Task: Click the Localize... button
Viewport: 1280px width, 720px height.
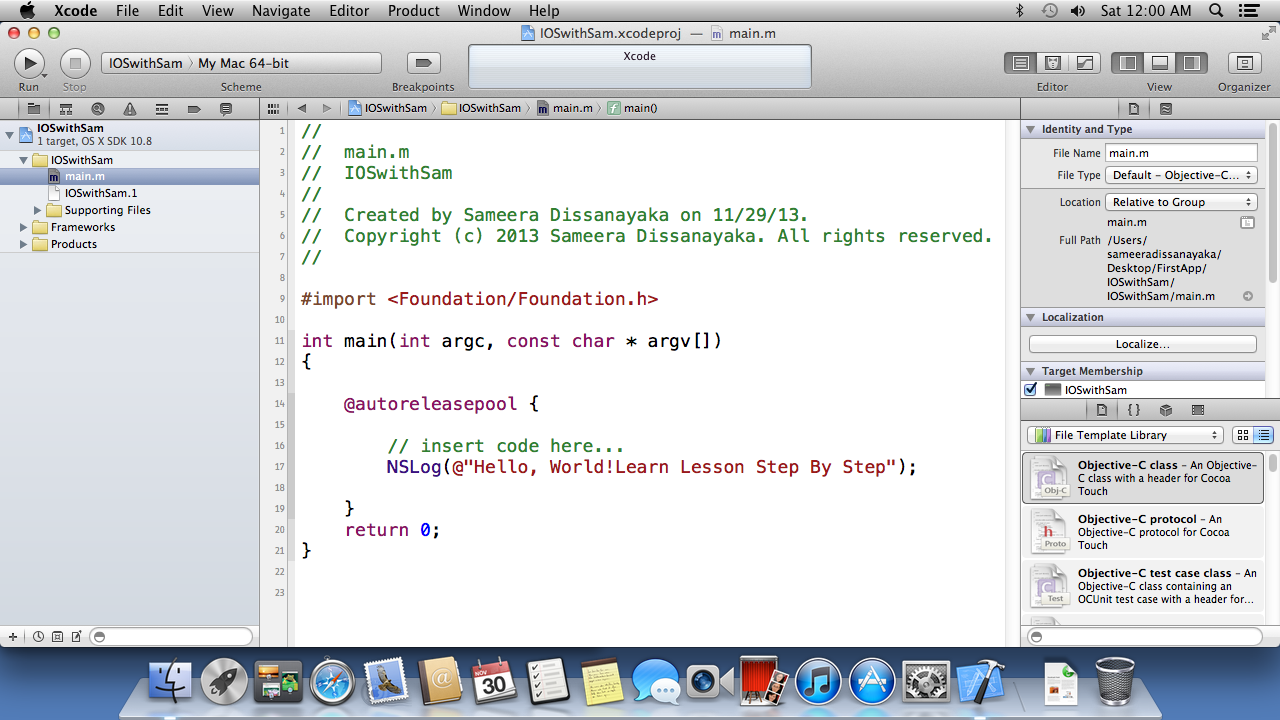Action: [x=1143, y=344]
